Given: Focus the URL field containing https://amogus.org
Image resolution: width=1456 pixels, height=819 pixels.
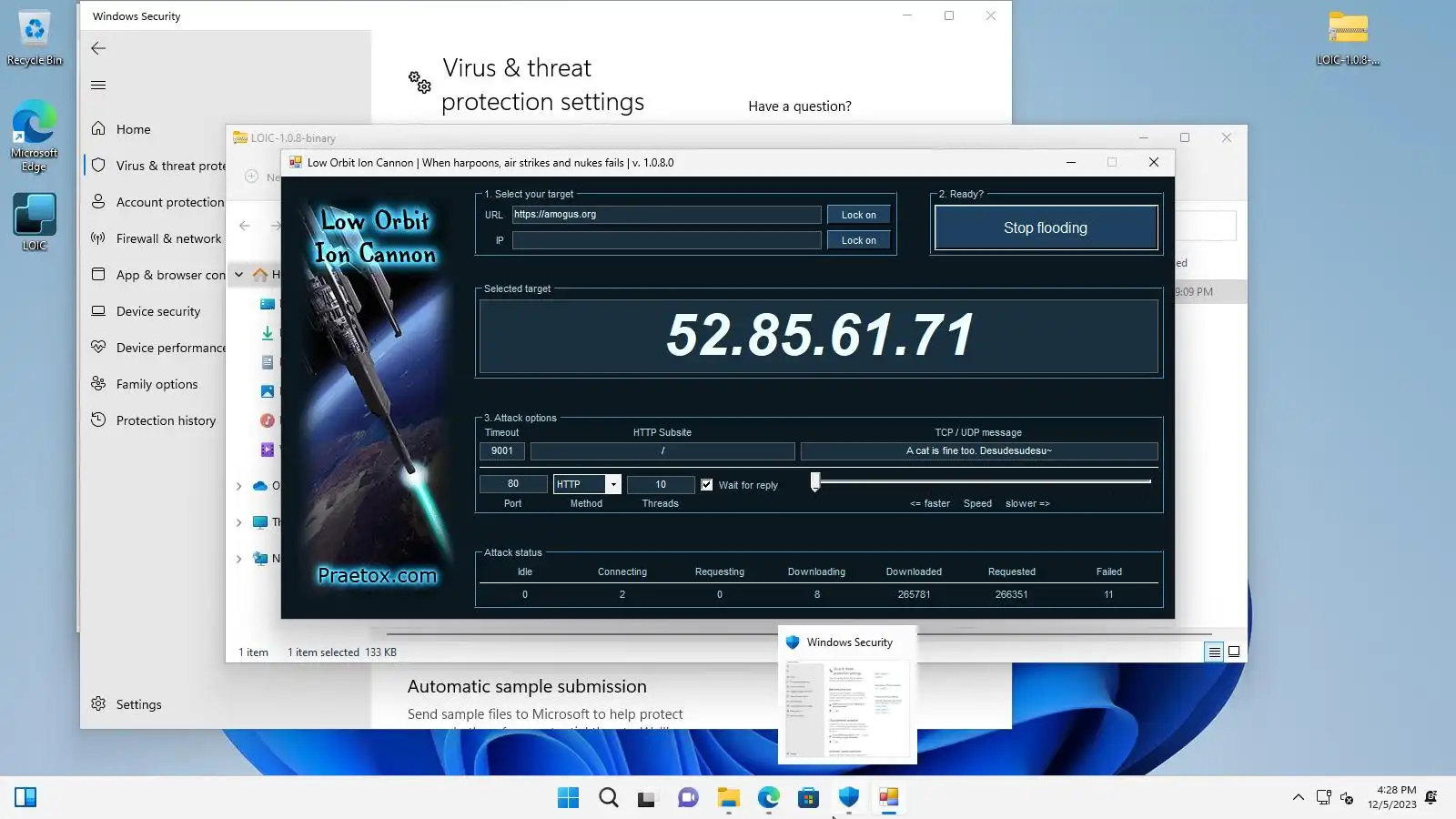Looking at the screenshot, I should 666,215.
